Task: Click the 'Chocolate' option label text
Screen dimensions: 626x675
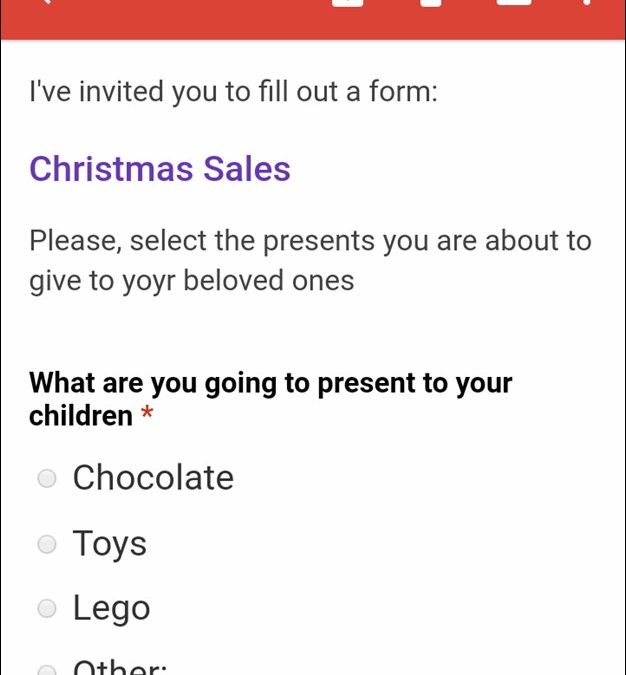Action: (x=153, y=478)
